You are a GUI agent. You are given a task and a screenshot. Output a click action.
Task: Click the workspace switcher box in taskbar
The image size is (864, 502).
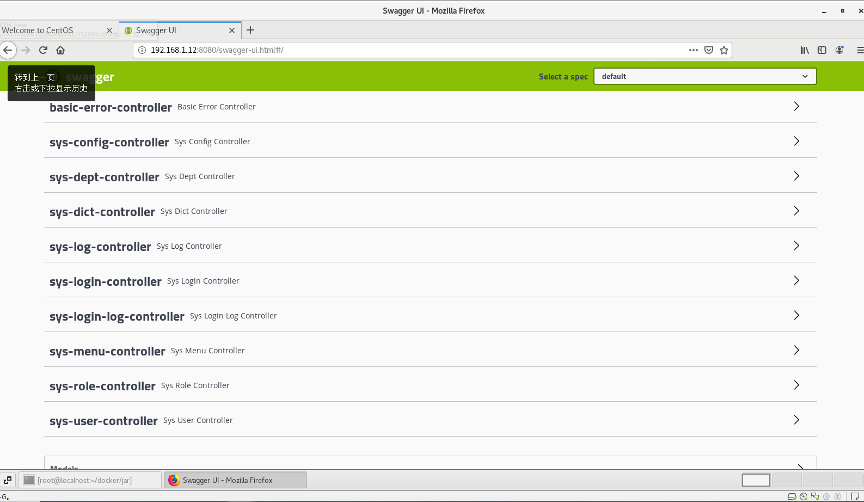pyautogui.click(x=756, y=481)
